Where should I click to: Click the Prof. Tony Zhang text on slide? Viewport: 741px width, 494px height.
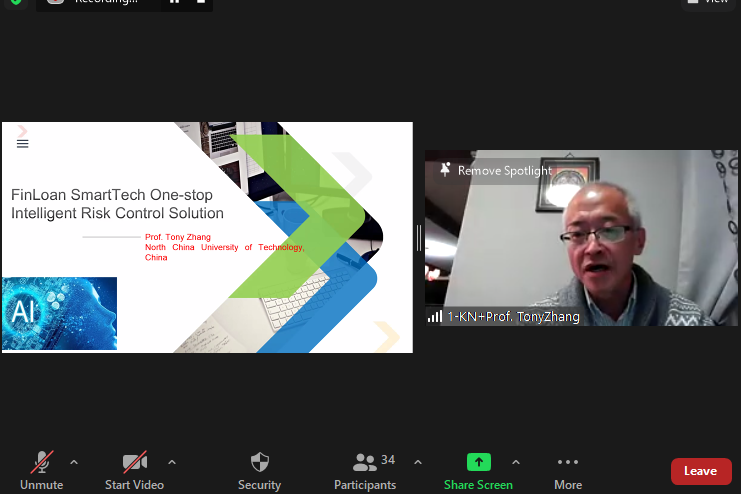(x=178, y=237)
